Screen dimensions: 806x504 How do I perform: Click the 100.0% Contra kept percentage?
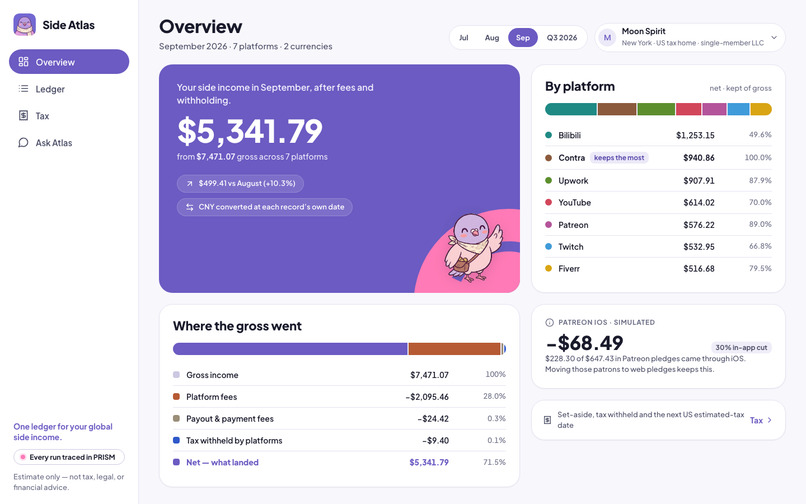point(758,157)
